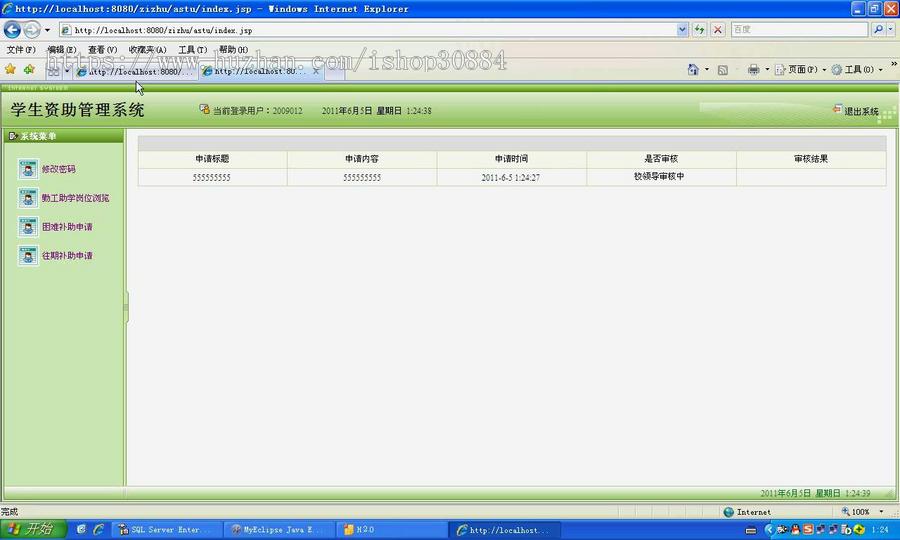Open the 修改密码 link
This screenshot has height=540, width=900.
tap(59, 169)
